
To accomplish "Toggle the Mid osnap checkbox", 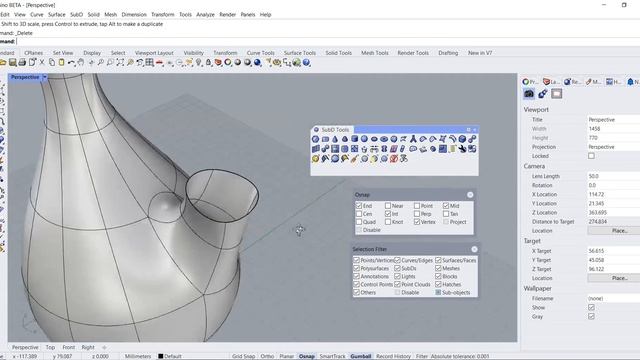I will click(446, 206).
